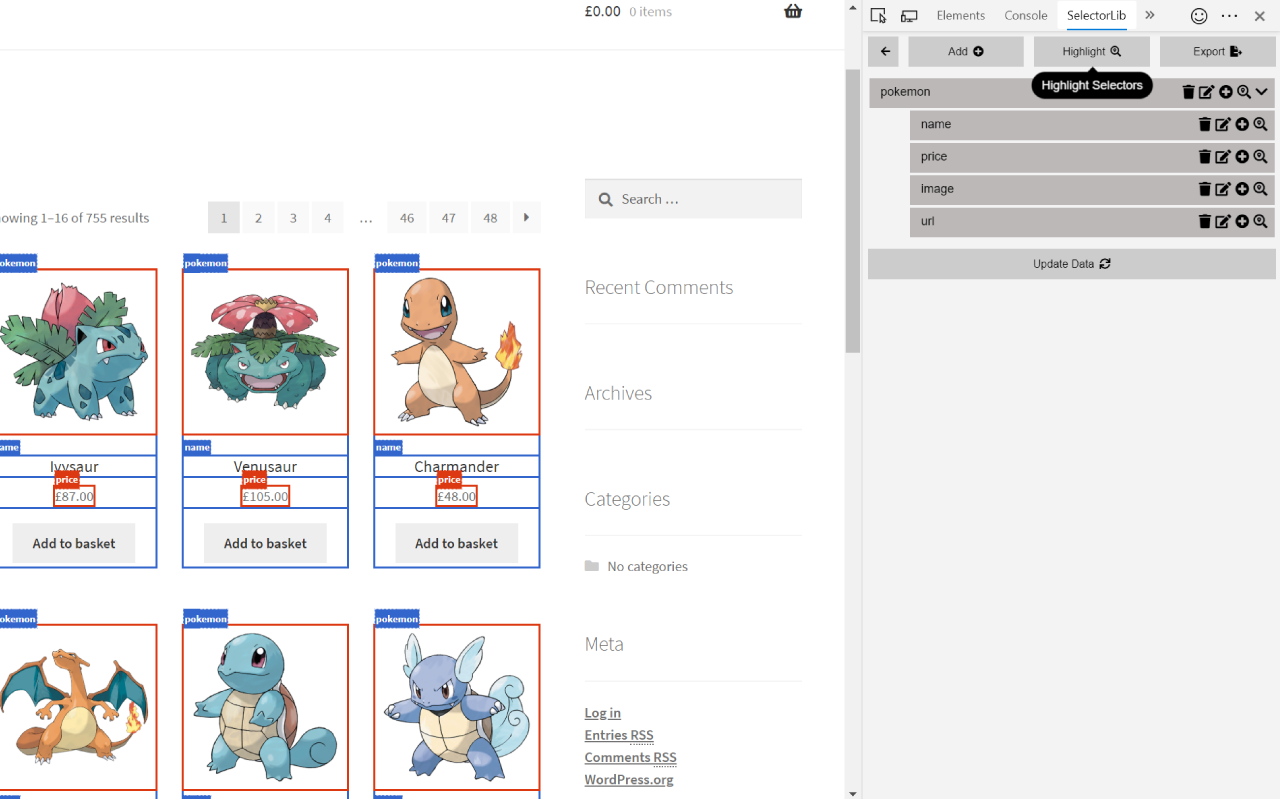Add child to image selector
The height and width of the screenshot is (800, 1280).
[x=1242, y=189]
